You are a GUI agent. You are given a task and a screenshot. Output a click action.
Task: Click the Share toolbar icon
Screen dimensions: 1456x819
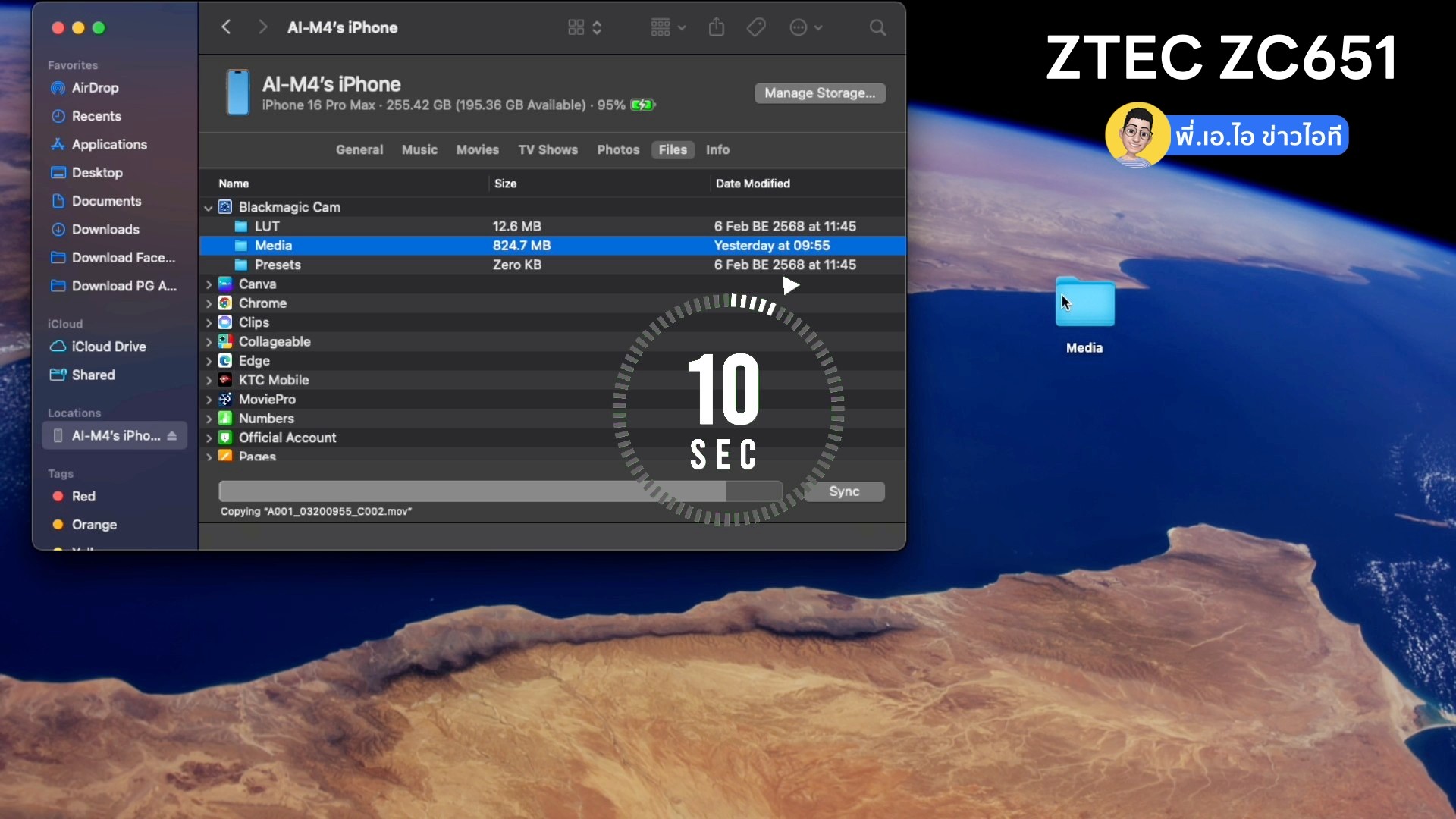click(x=717, y=27)
